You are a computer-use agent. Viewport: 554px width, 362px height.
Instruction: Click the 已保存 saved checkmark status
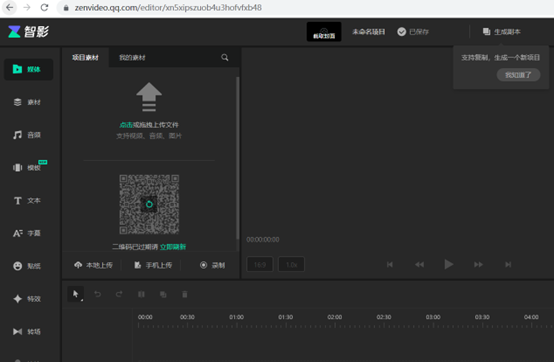coord(413,32)
